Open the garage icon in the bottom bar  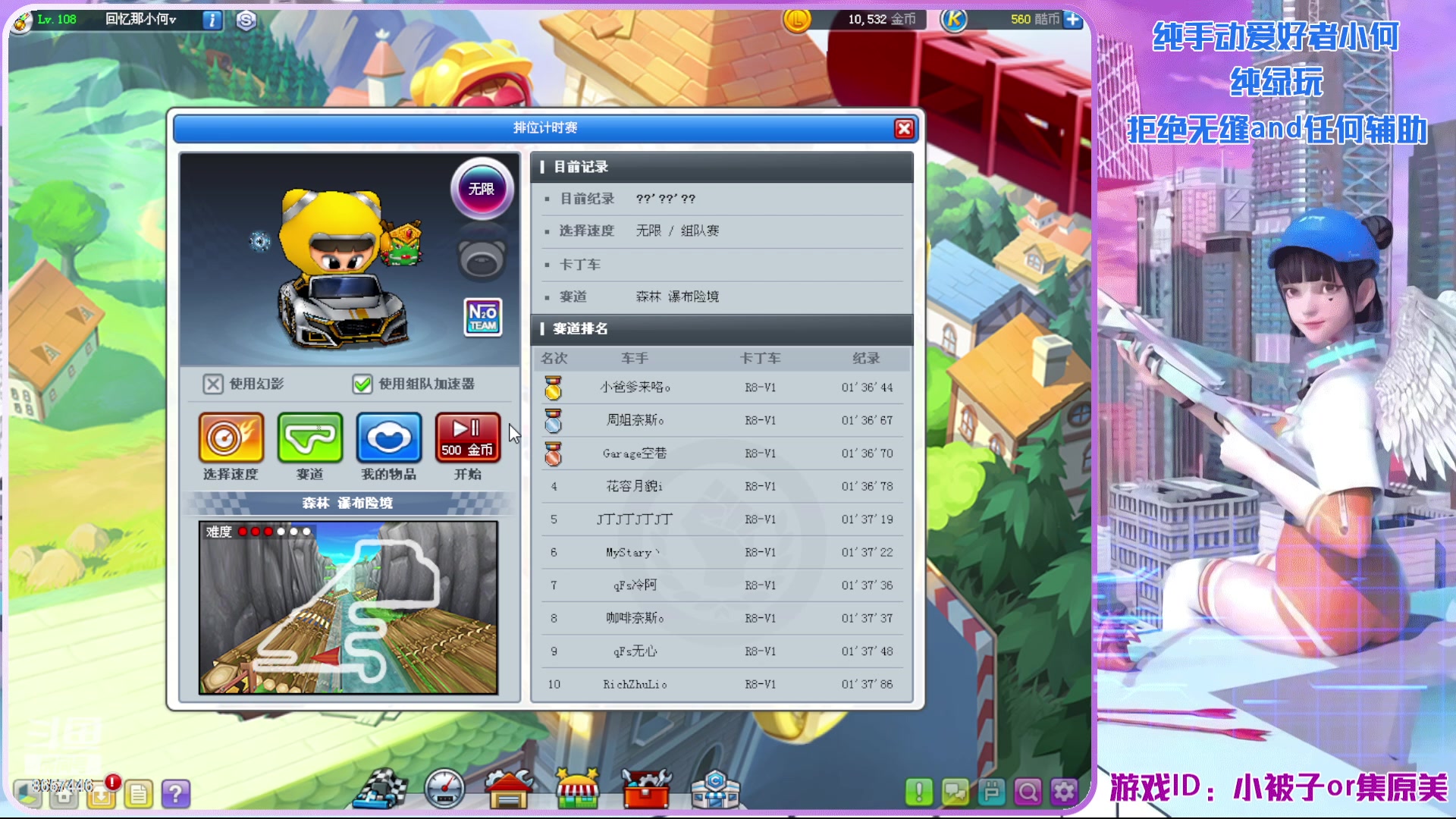tap(509, 789)
